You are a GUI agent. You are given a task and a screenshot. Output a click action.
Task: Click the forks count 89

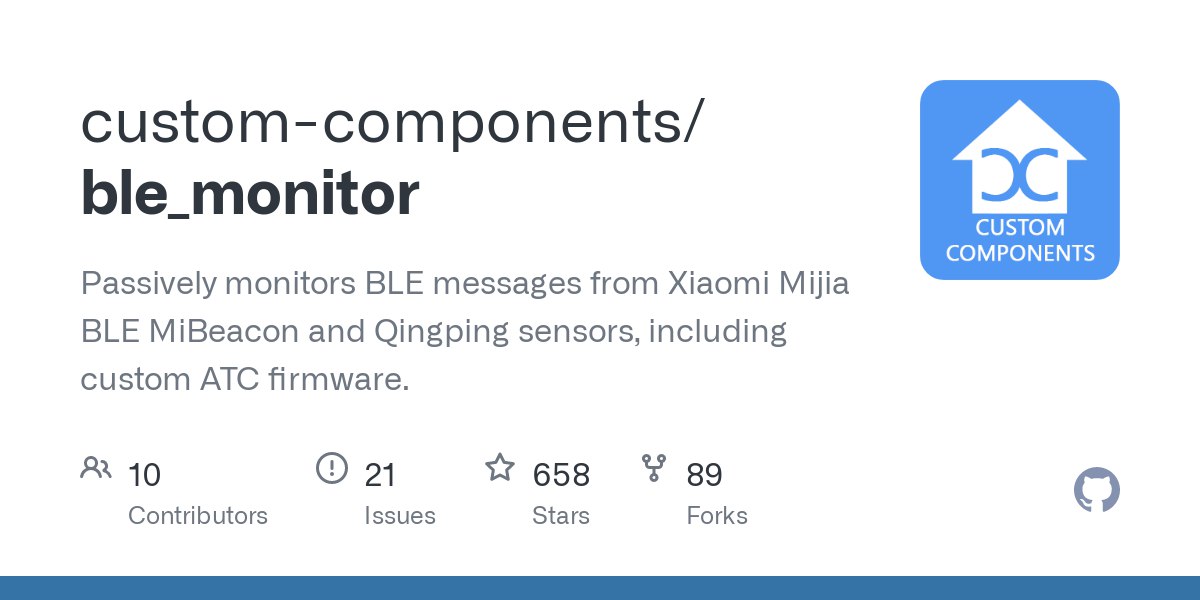coord(704,474)
